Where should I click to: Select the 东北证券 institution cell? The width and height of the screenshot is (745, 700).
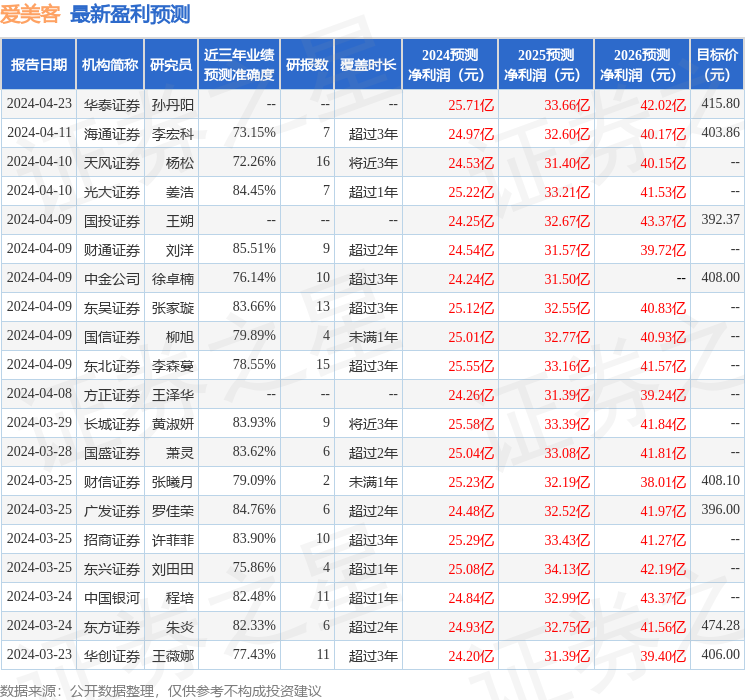[x=112, y=366]
